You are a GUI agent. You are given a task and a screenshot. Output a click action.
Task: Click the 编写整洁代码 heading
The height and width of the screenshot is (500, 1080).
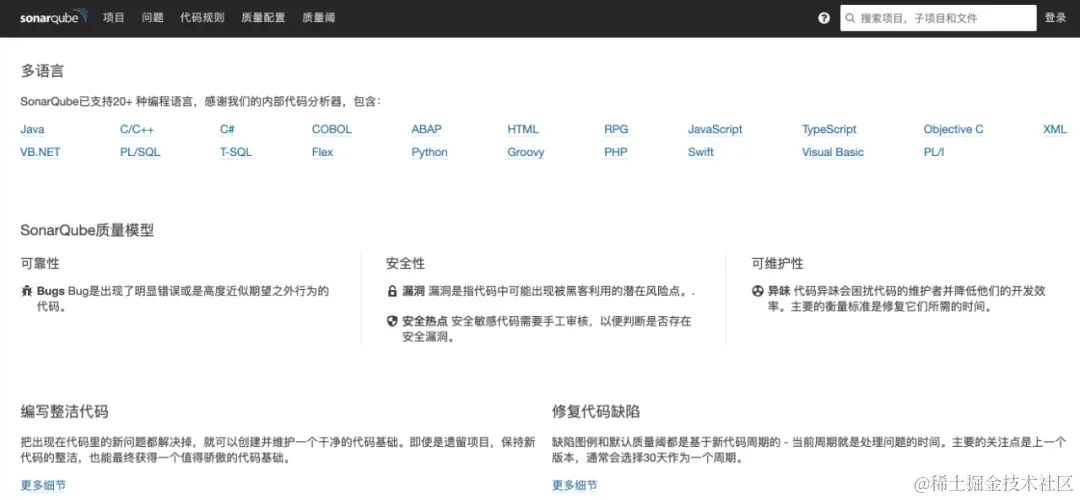(x=64, y=412)
